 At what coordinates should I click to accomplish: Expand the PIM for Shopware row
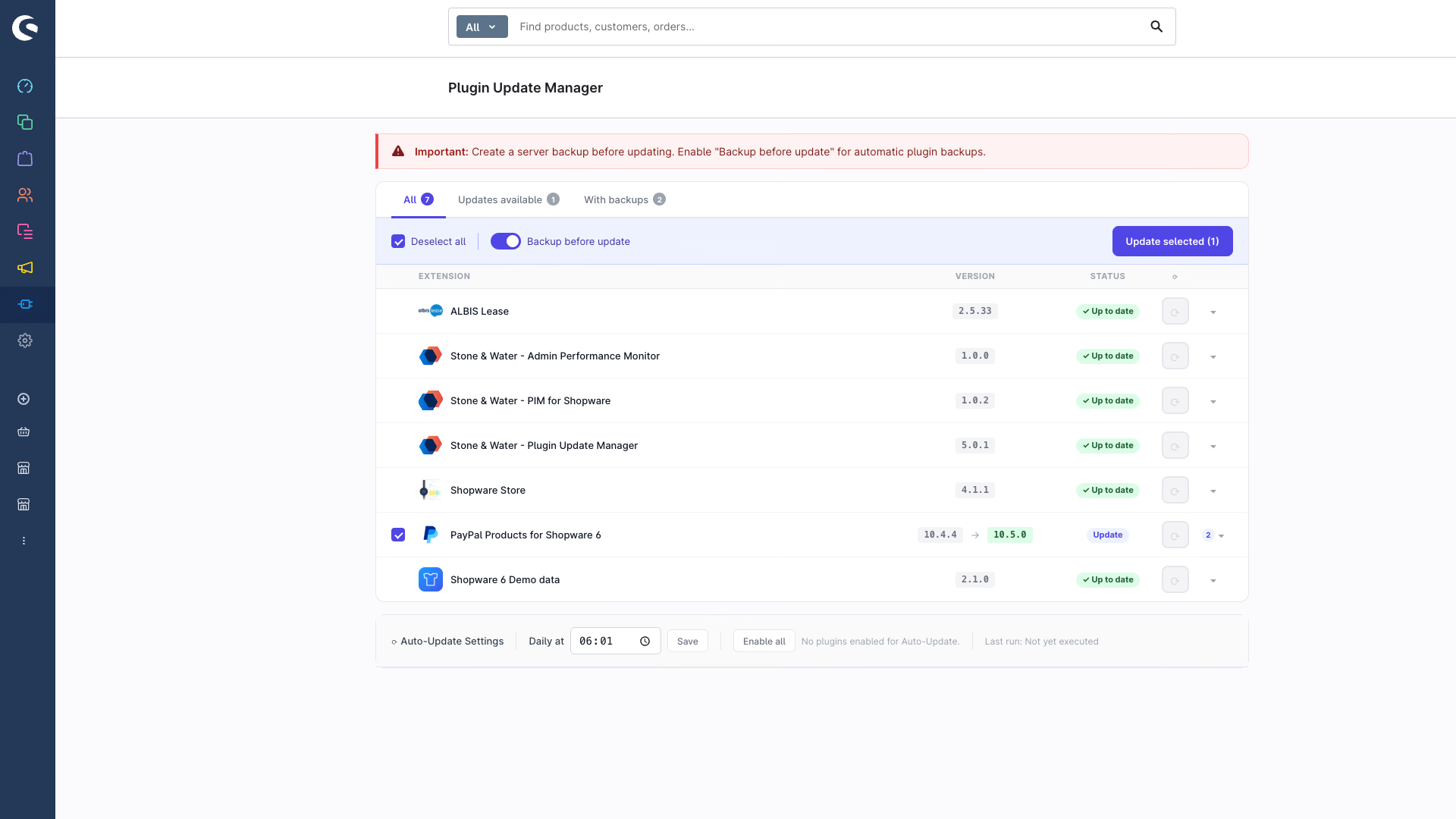tap(1213, 402)
